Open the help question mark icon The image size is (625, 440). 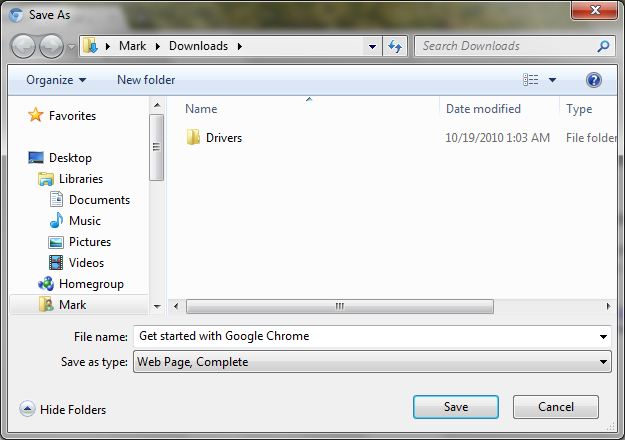[x=593, y=80]
